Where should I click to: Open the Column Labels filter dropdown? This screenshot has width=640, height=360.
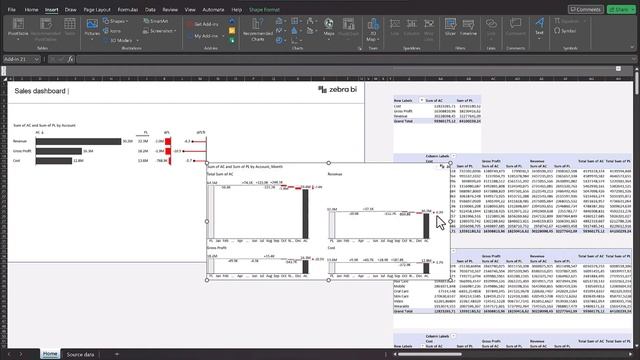click(x=453, y=156)
